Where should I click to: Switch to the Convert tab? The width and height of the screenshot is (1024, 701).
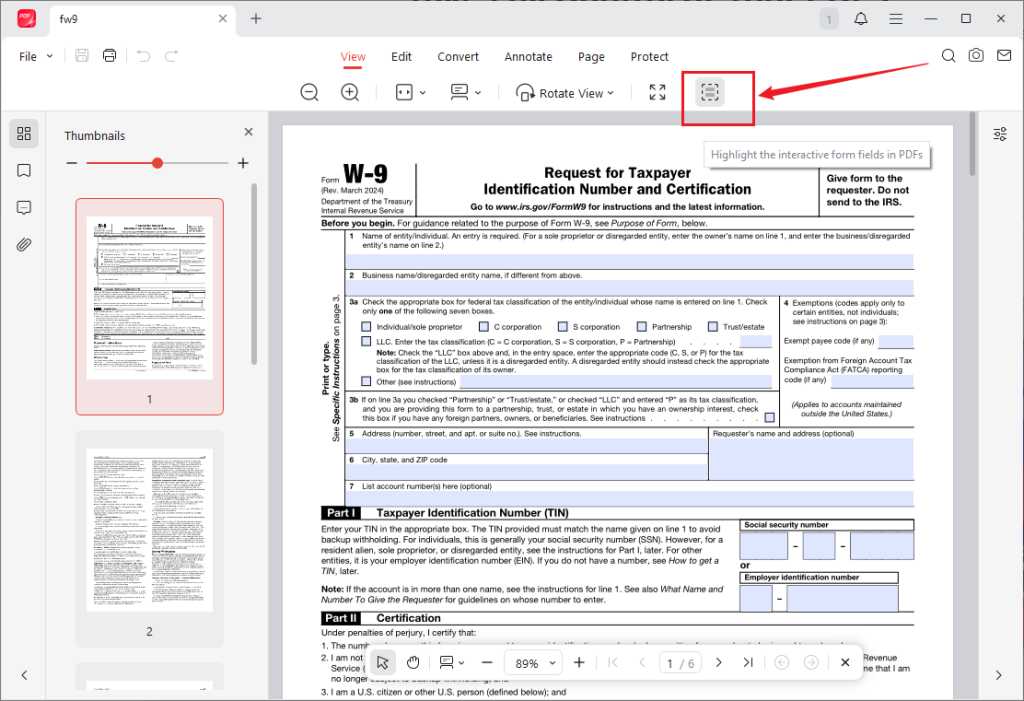tap(458, 57)
